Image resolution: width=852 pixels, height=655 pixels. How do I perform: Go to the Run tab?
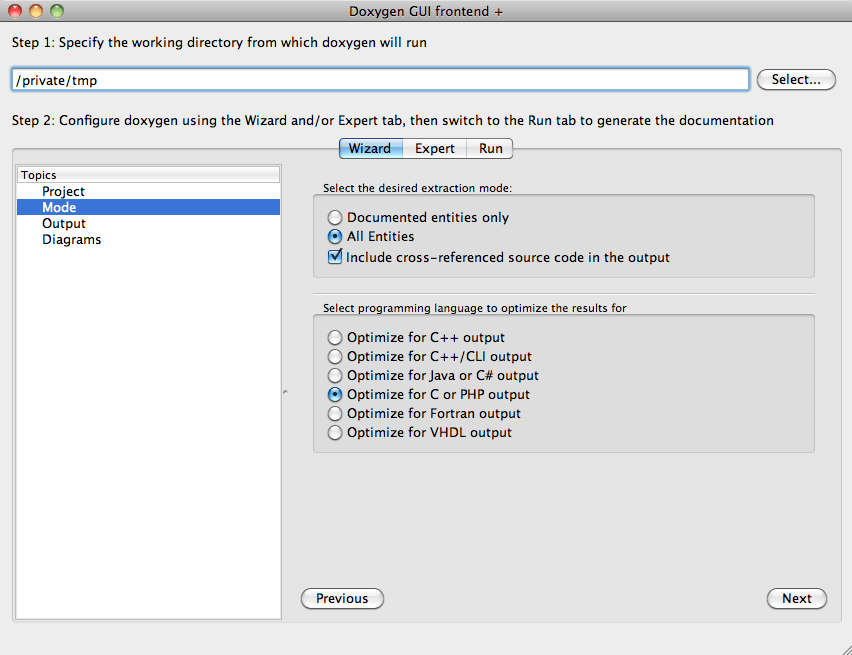click(490, 148)
